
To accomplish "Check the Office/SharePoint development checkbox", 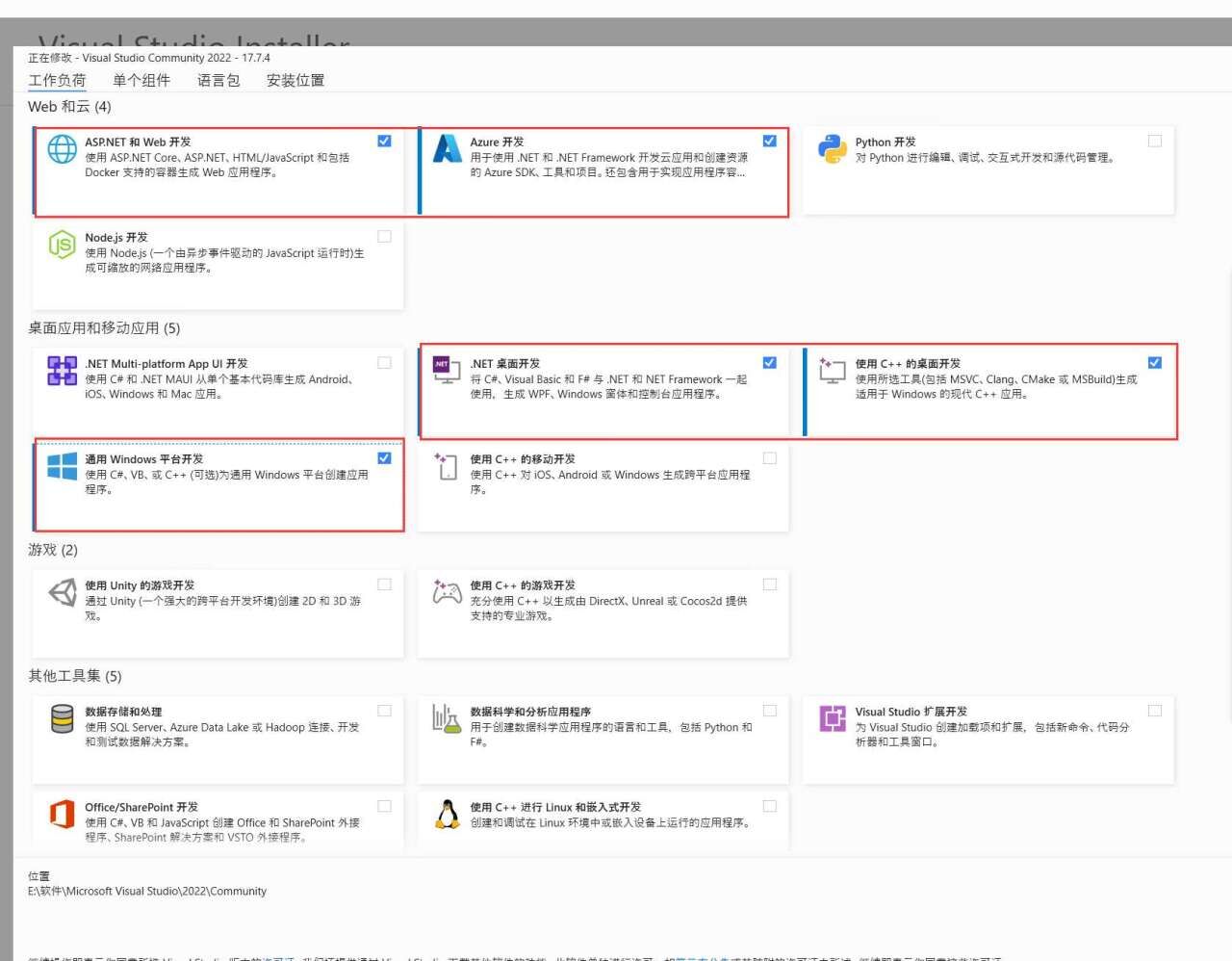I will pos(384,806).
